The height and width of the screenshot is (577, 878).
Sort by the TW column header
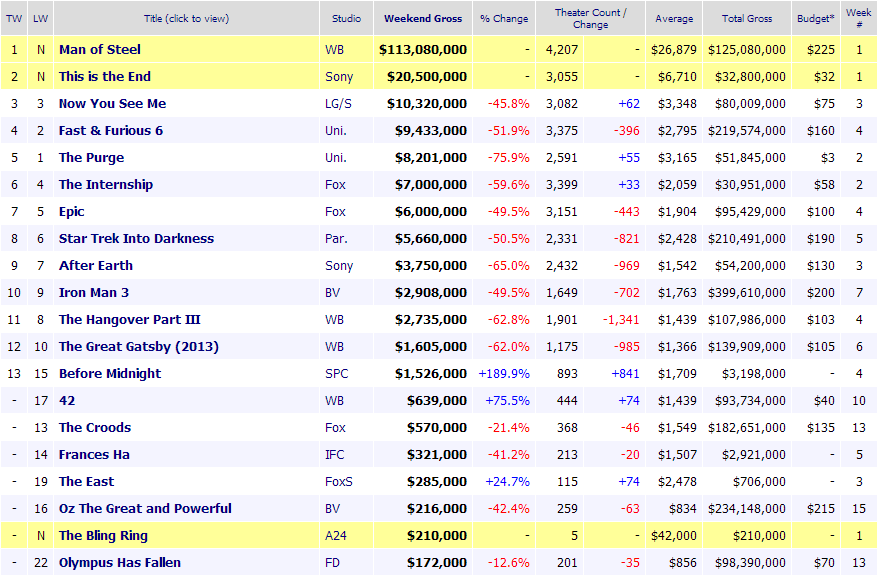pyautogui.click(x=14, y=18)
